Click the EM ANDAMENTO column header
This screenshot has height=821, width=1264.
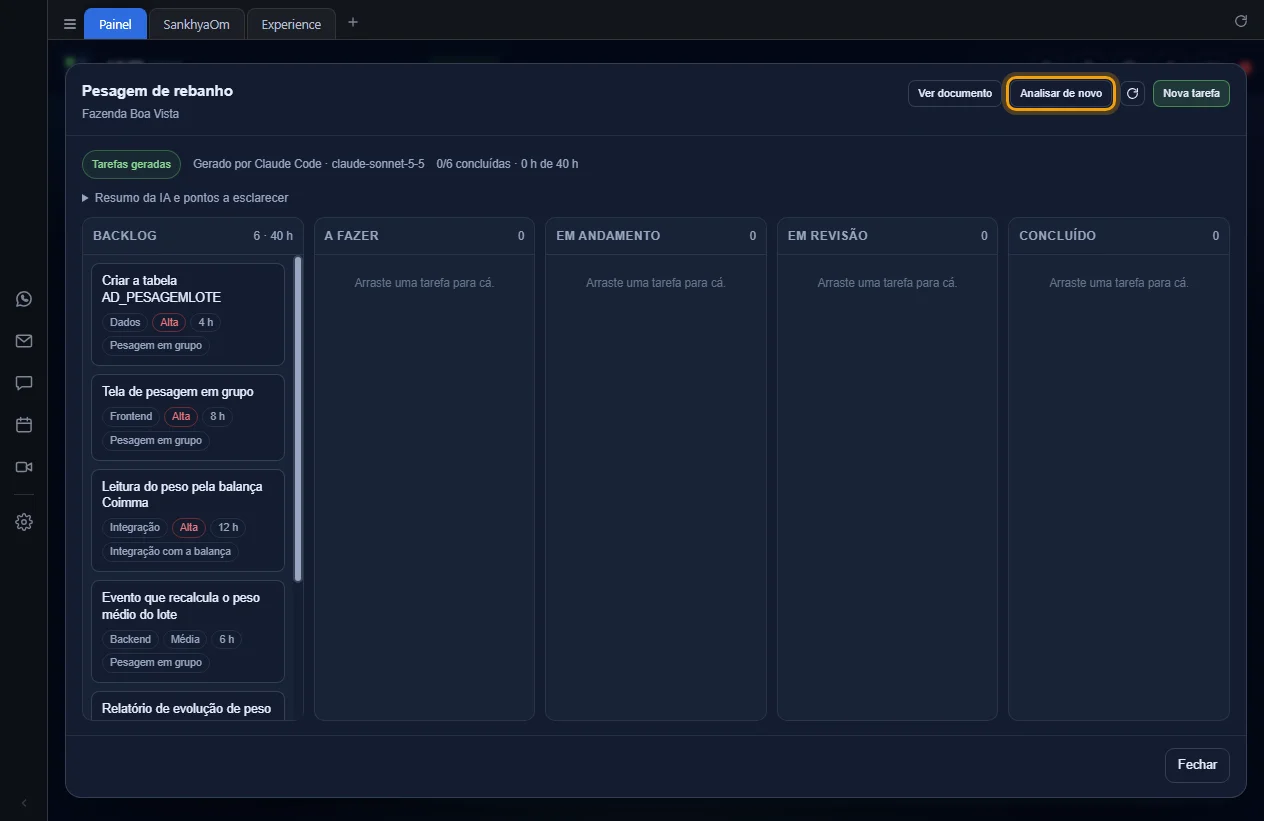[x=656, y=236]
